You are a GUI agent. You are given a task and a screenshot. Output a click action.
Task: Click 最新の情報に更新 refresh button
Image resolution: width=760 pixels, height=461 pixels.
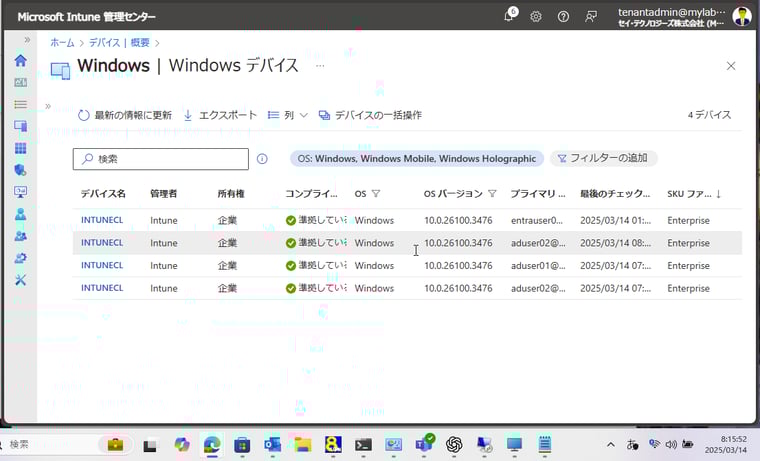tap(125, 115)
